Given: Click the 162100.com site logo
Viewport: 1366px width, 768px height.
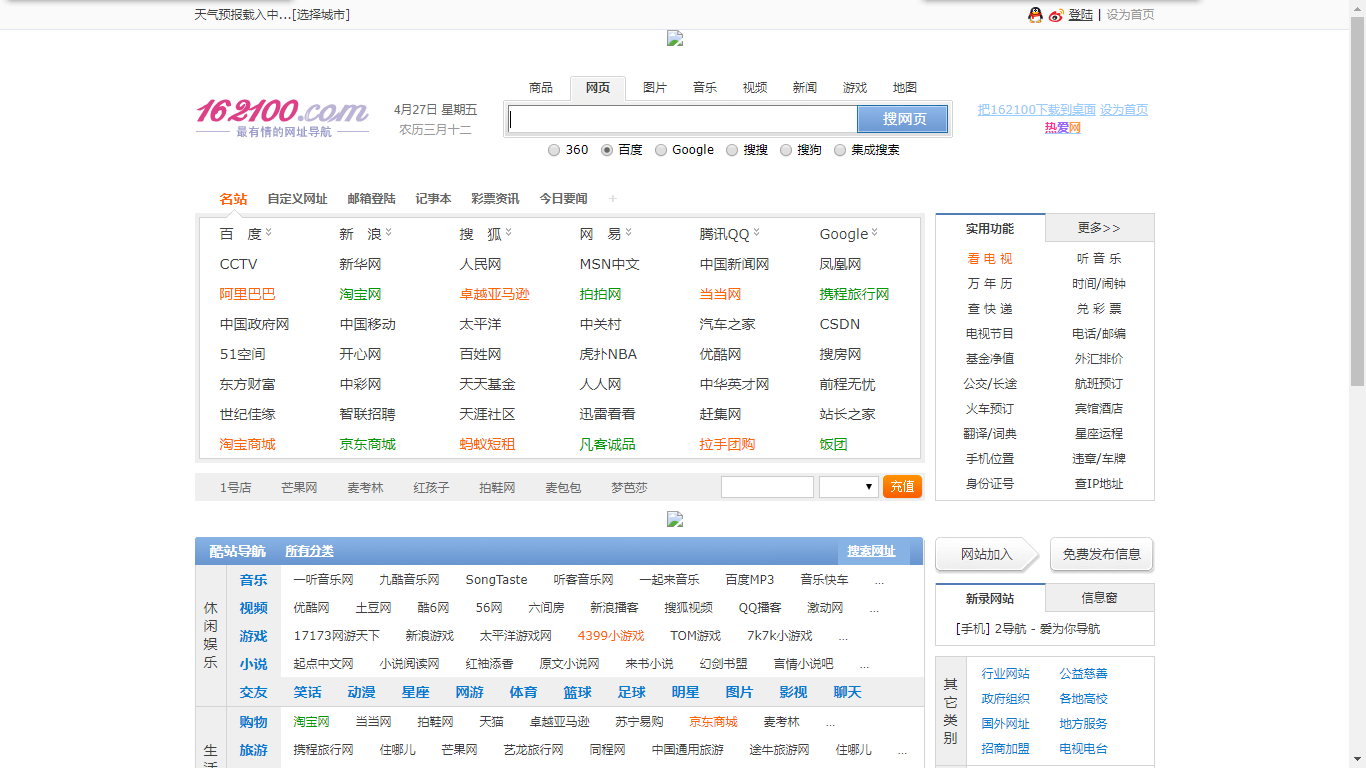Looking at the screenshot, I should pos(282,117).
